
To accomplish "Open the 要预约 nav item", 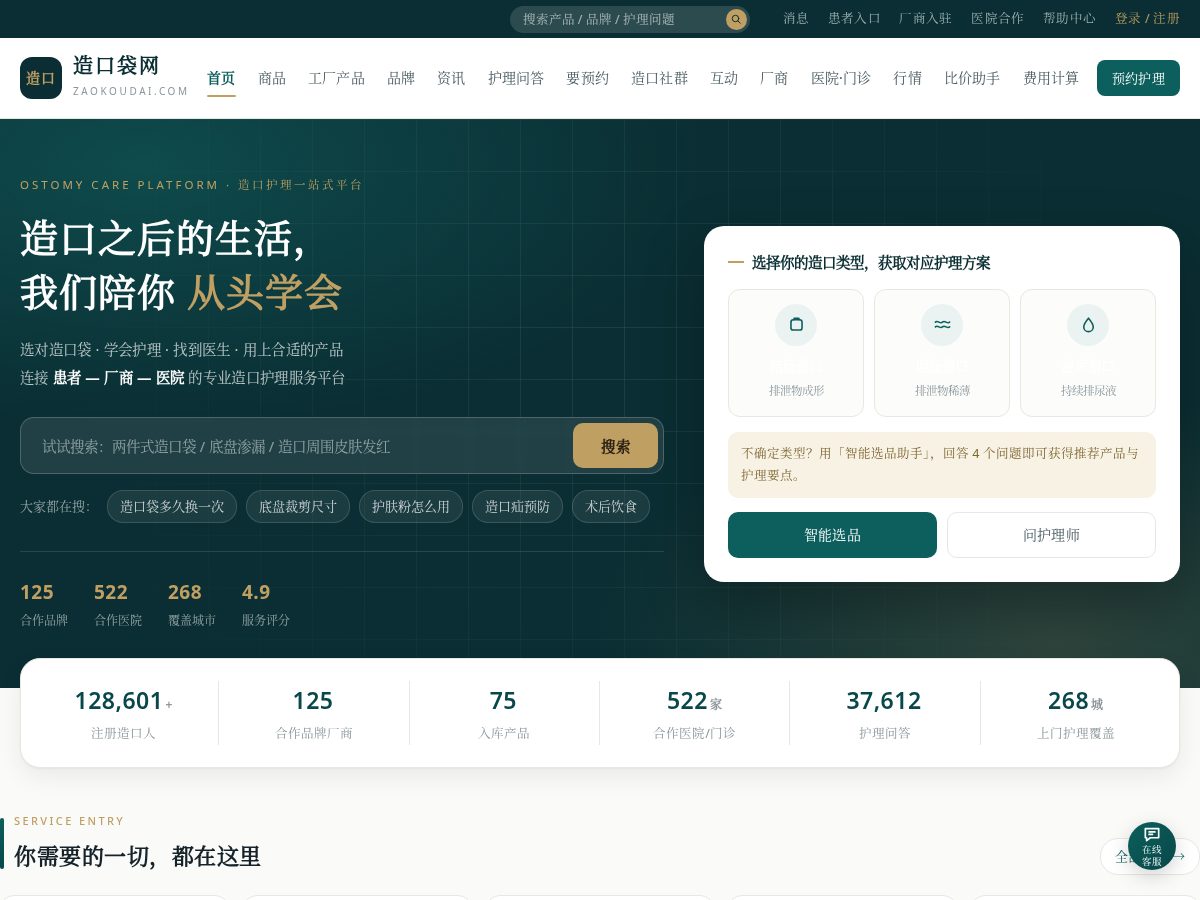I will 588,78.
